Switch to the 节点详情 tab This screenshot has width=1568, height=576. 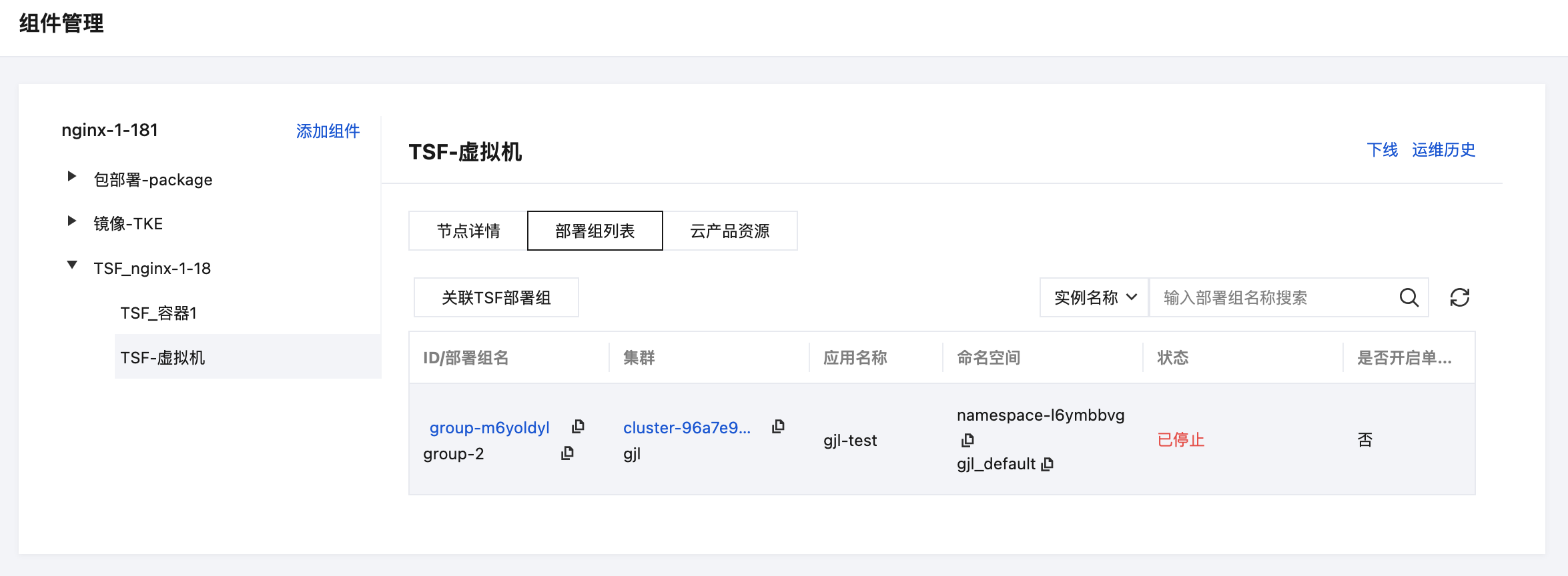(468, 231)
